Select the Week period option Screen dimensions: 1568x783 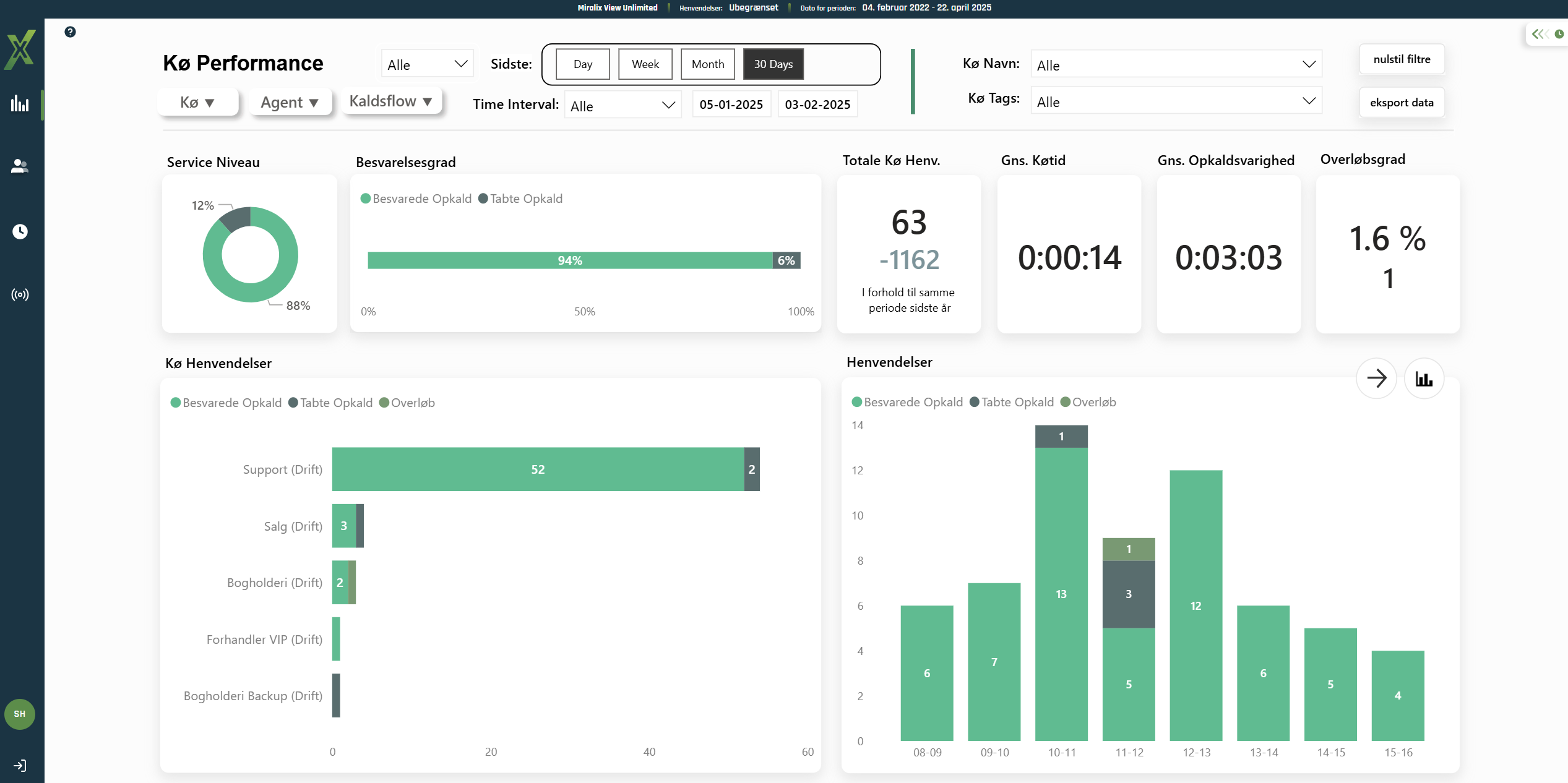645,64
